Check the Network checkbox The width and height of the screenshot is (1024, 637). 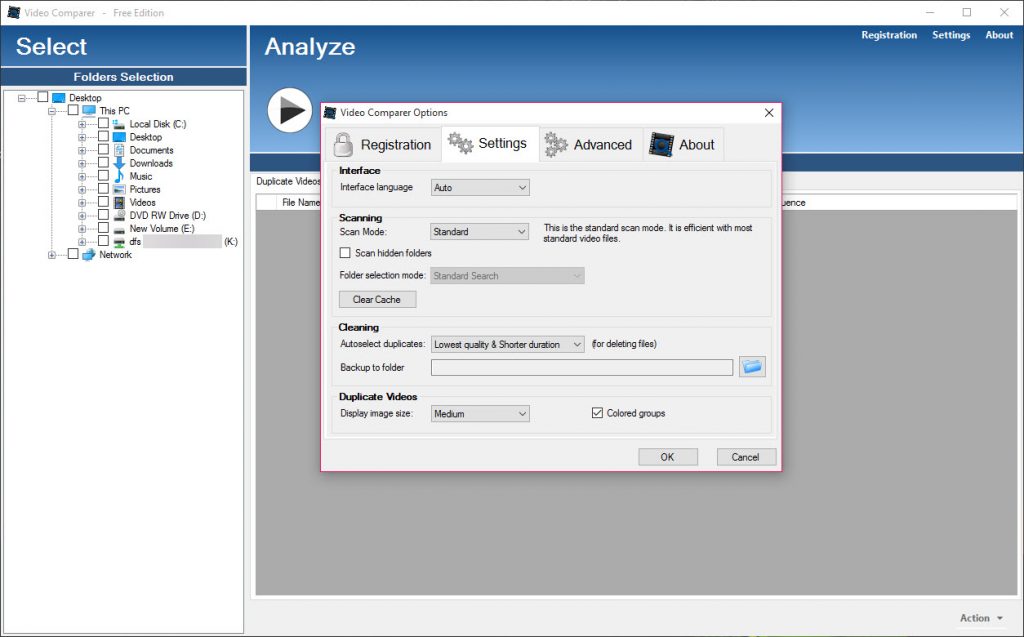coord(73,253)
